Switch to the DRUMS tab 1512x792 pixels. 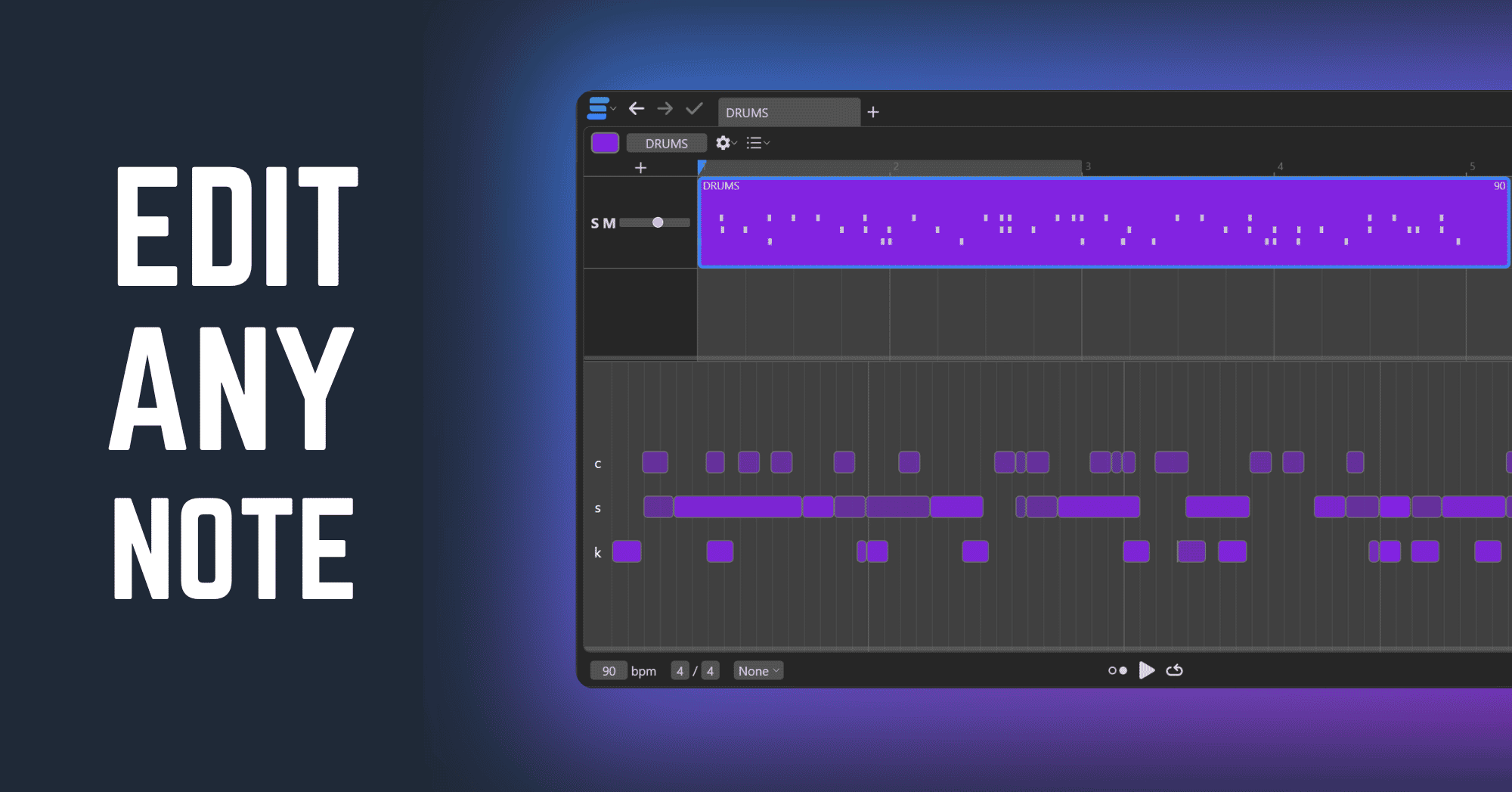coord(787,113)
